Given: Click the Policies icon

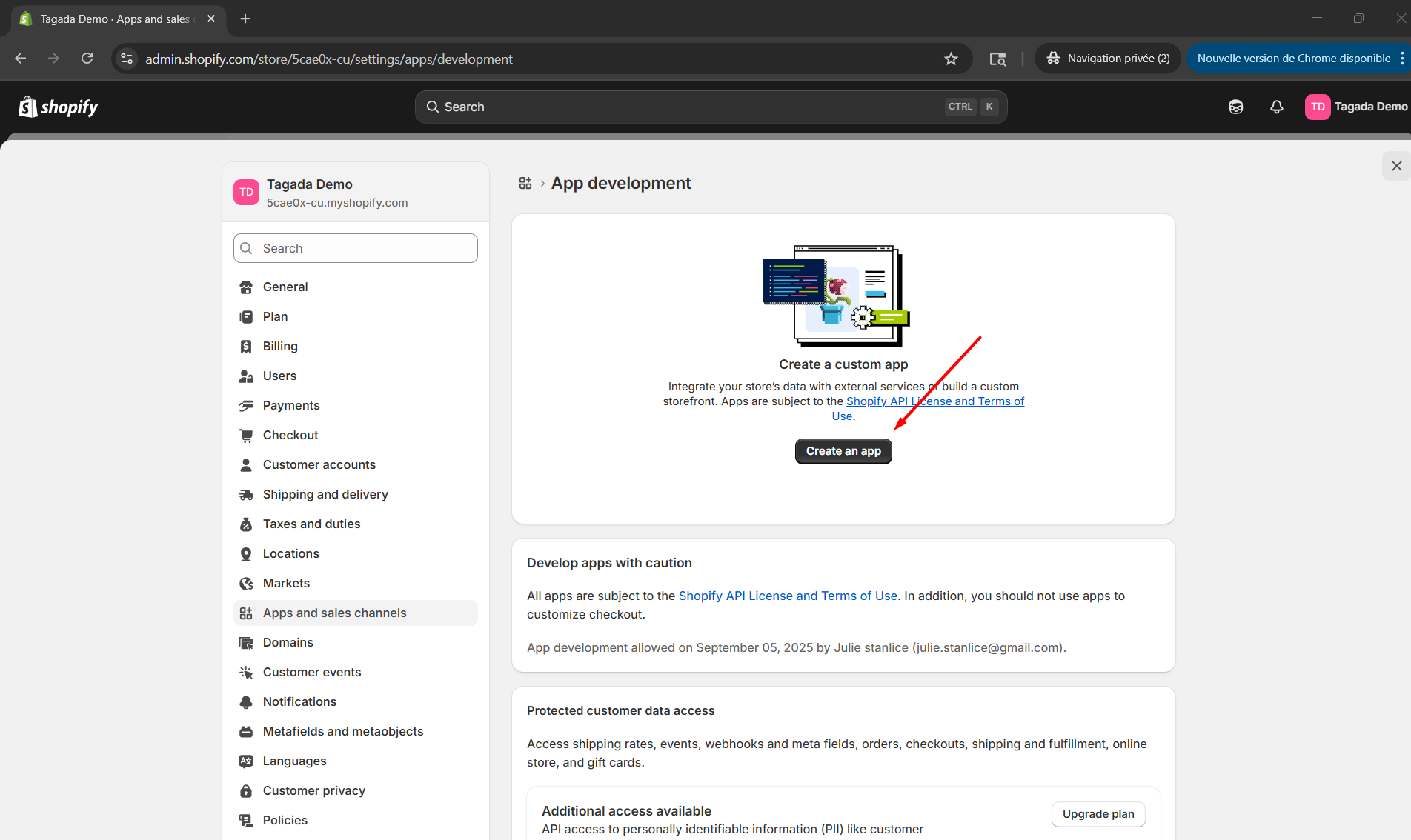Looking at the screenshot, I should 246,821.
